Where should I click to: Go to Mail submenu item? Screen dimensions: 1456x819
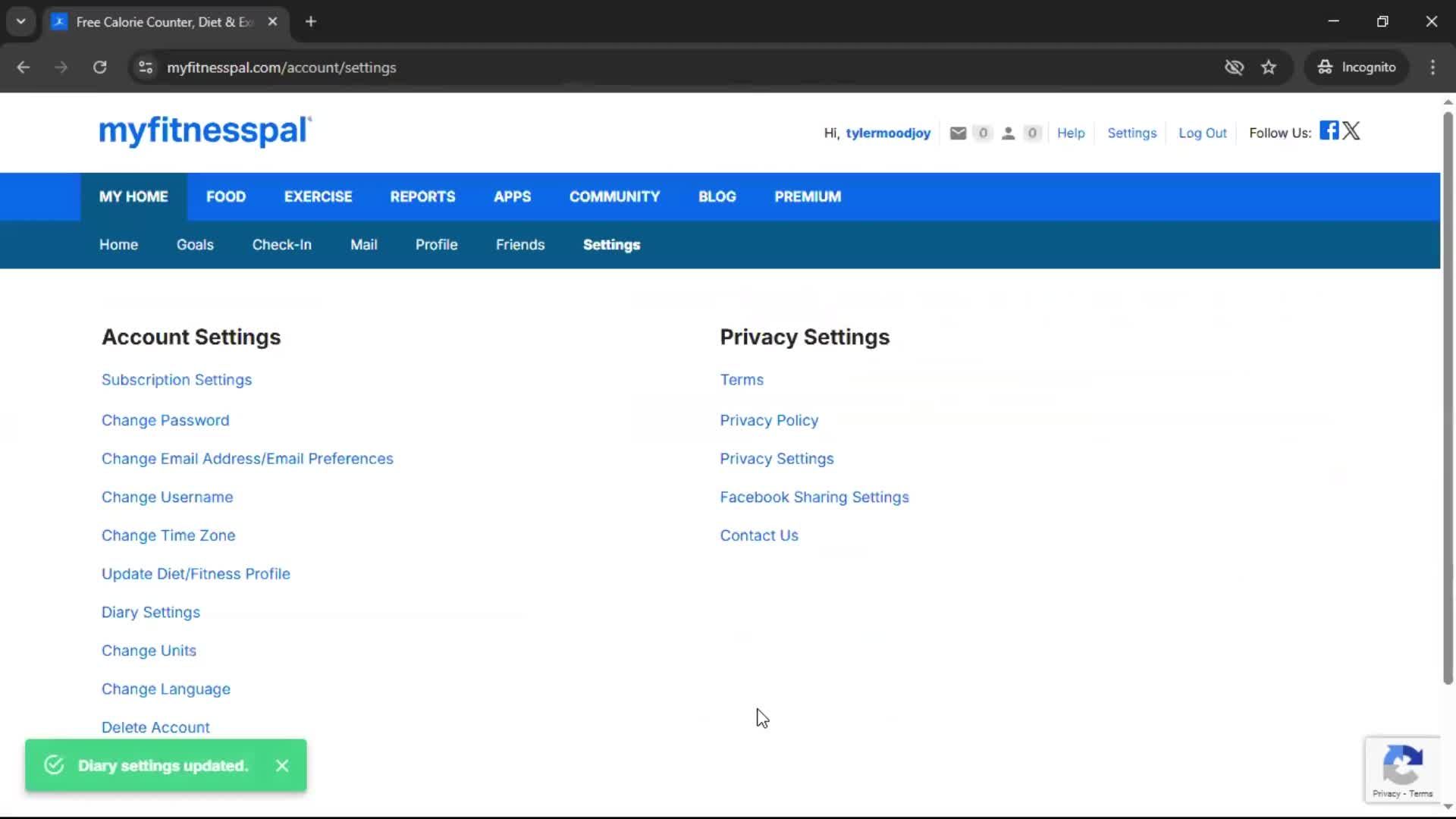(x=363, y=245)
